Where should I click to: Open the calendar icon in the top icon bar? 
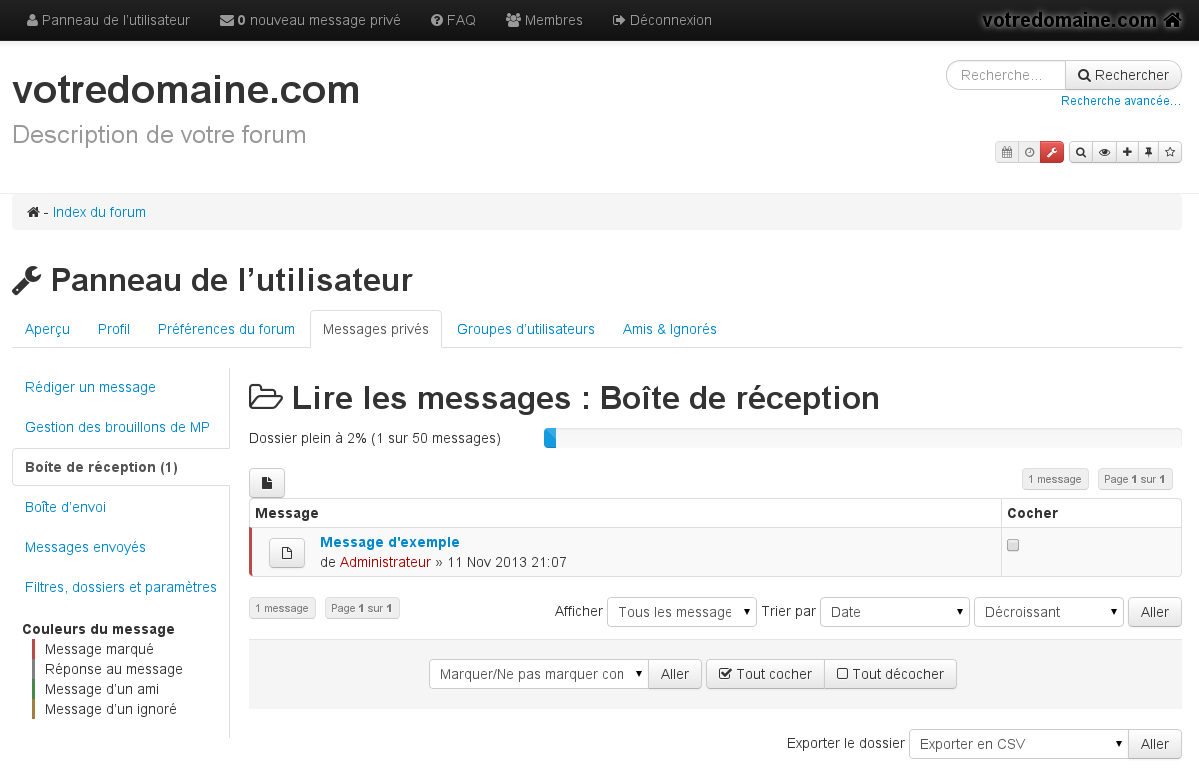pyautogui.click(x=1007, y=152)
